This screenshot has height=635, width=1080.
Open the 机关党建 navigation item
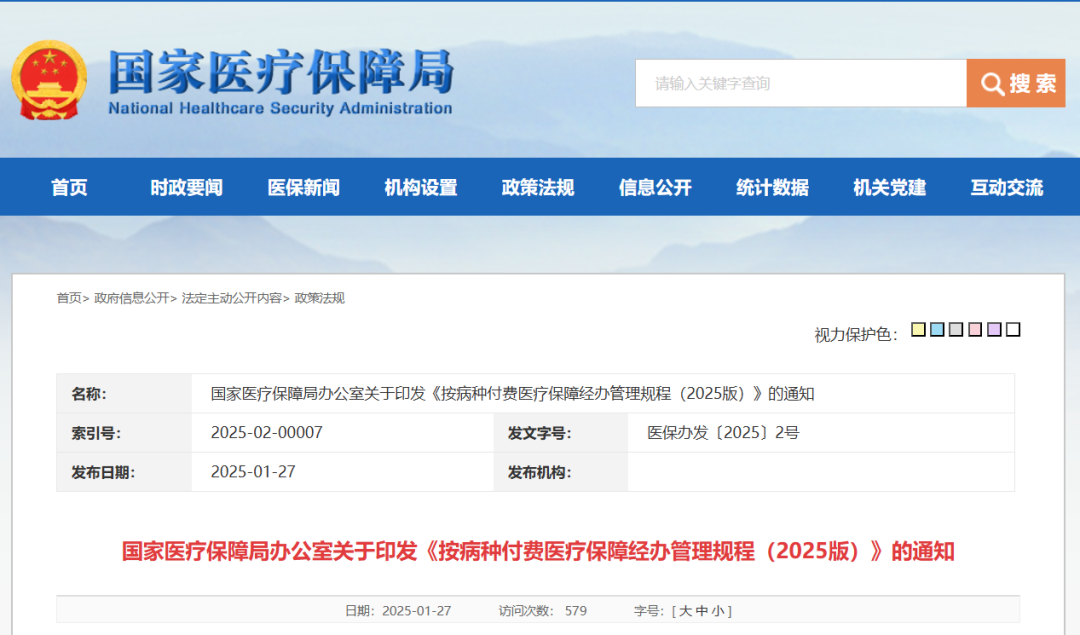[889, 187]
